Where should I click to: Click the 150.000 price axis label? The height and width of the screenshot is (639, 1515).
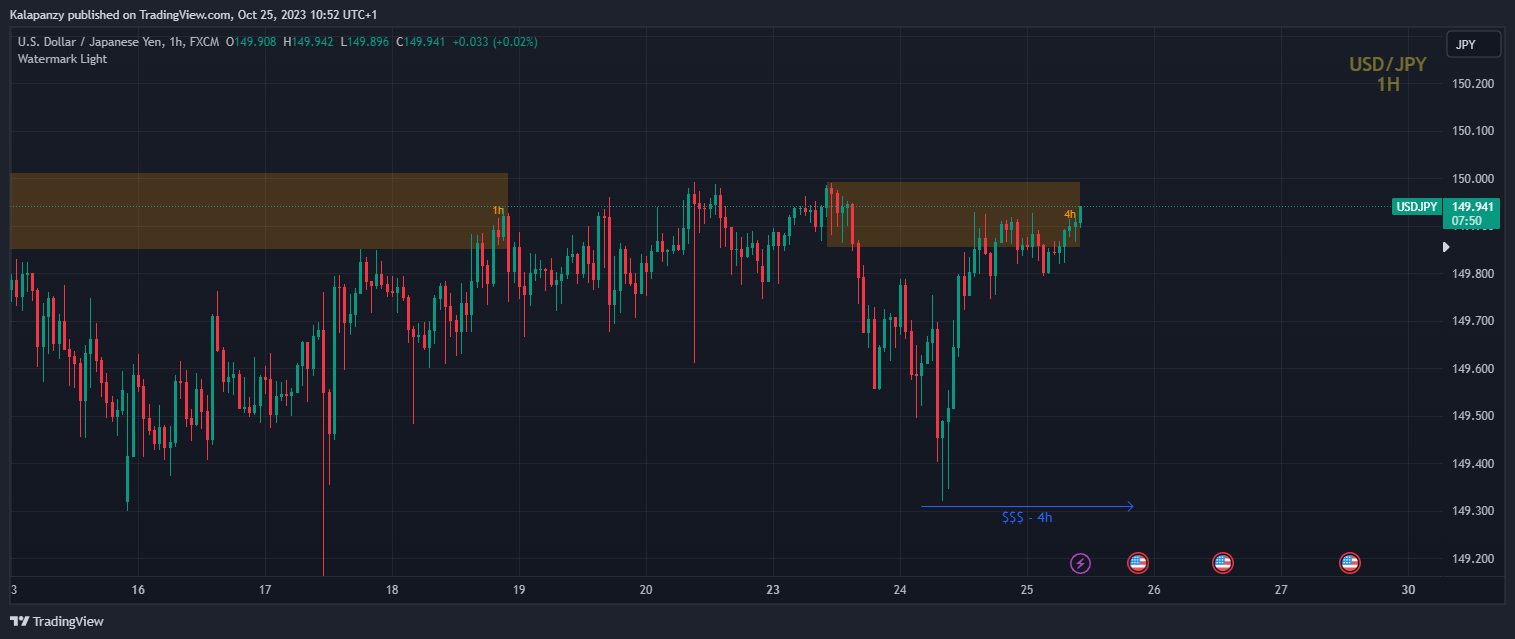click(x=1472, y=179)
